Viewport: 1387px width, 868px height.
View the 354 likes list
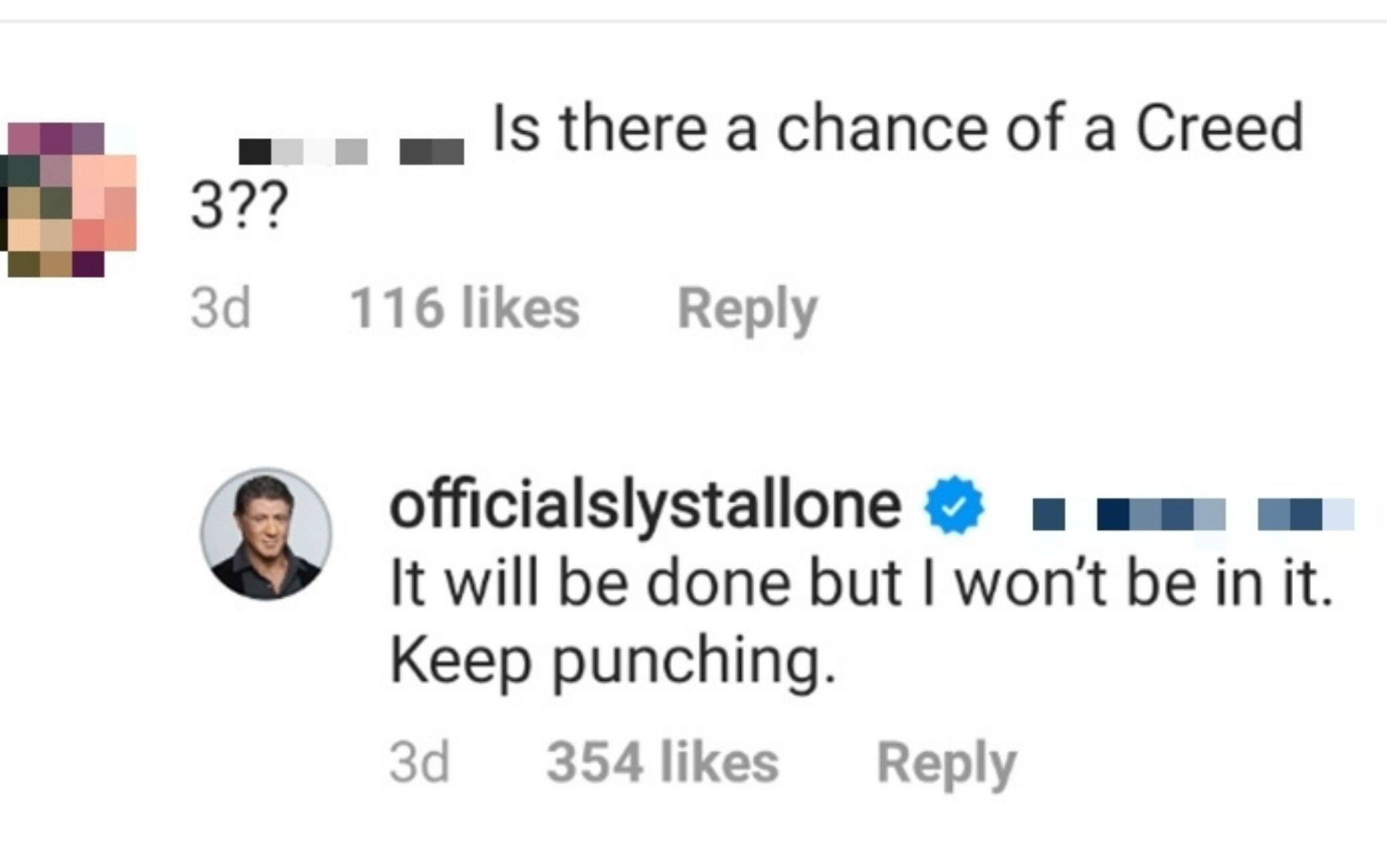(662, 763)
